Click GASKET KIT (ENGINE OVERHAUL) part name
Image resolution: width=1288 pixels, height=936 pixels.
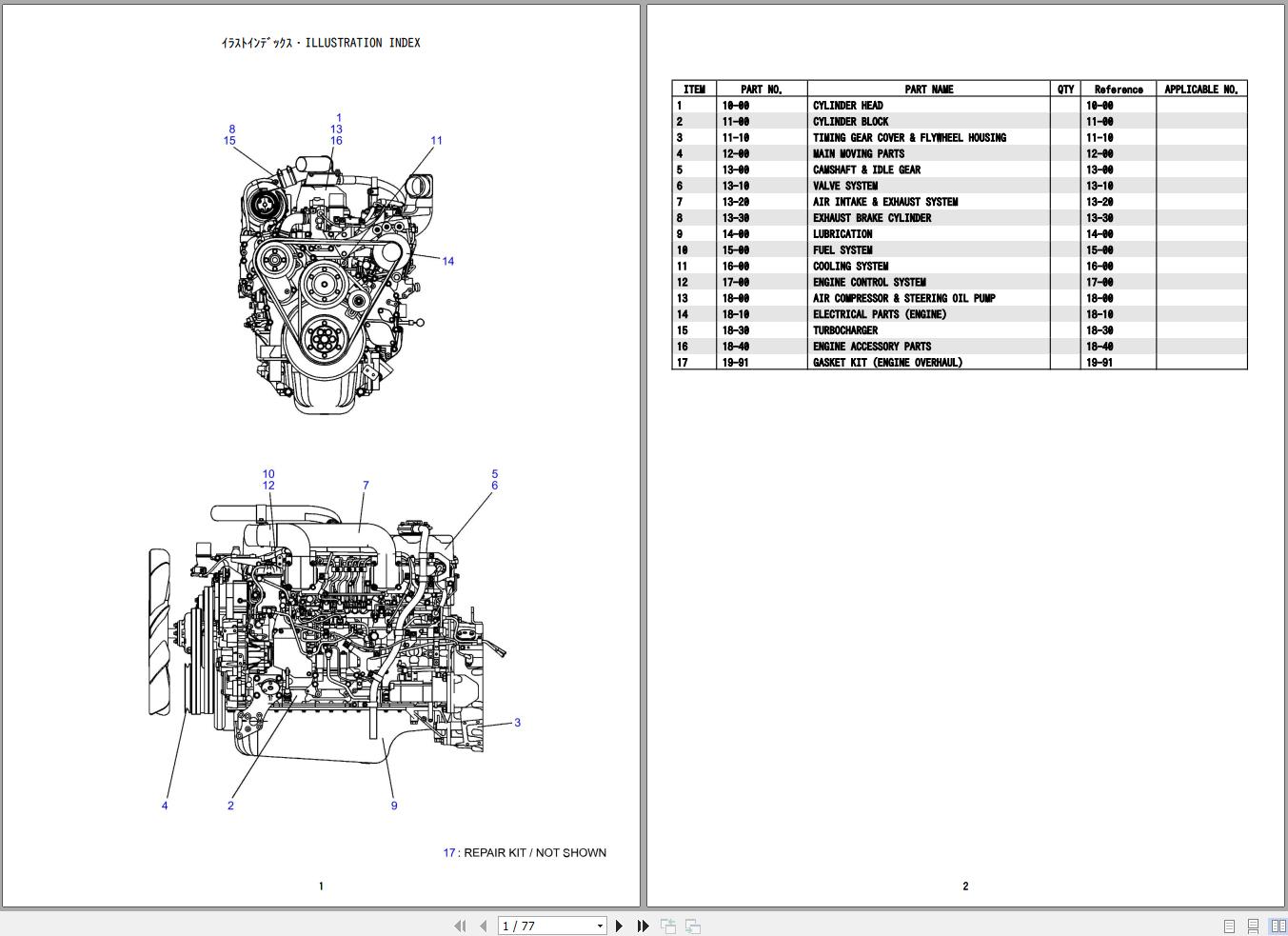(887, 363)
